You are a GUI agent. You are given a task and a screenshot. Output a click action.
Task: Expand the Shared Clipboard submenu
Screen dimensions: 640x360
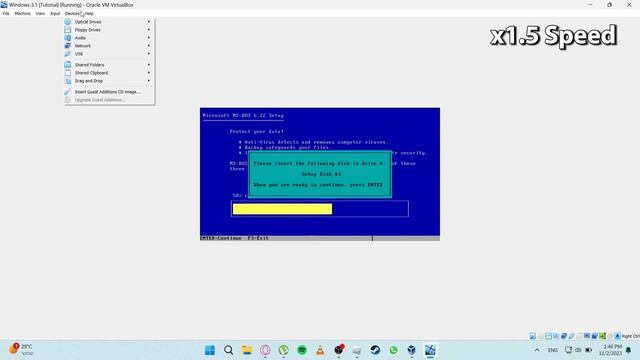[109, 73]
